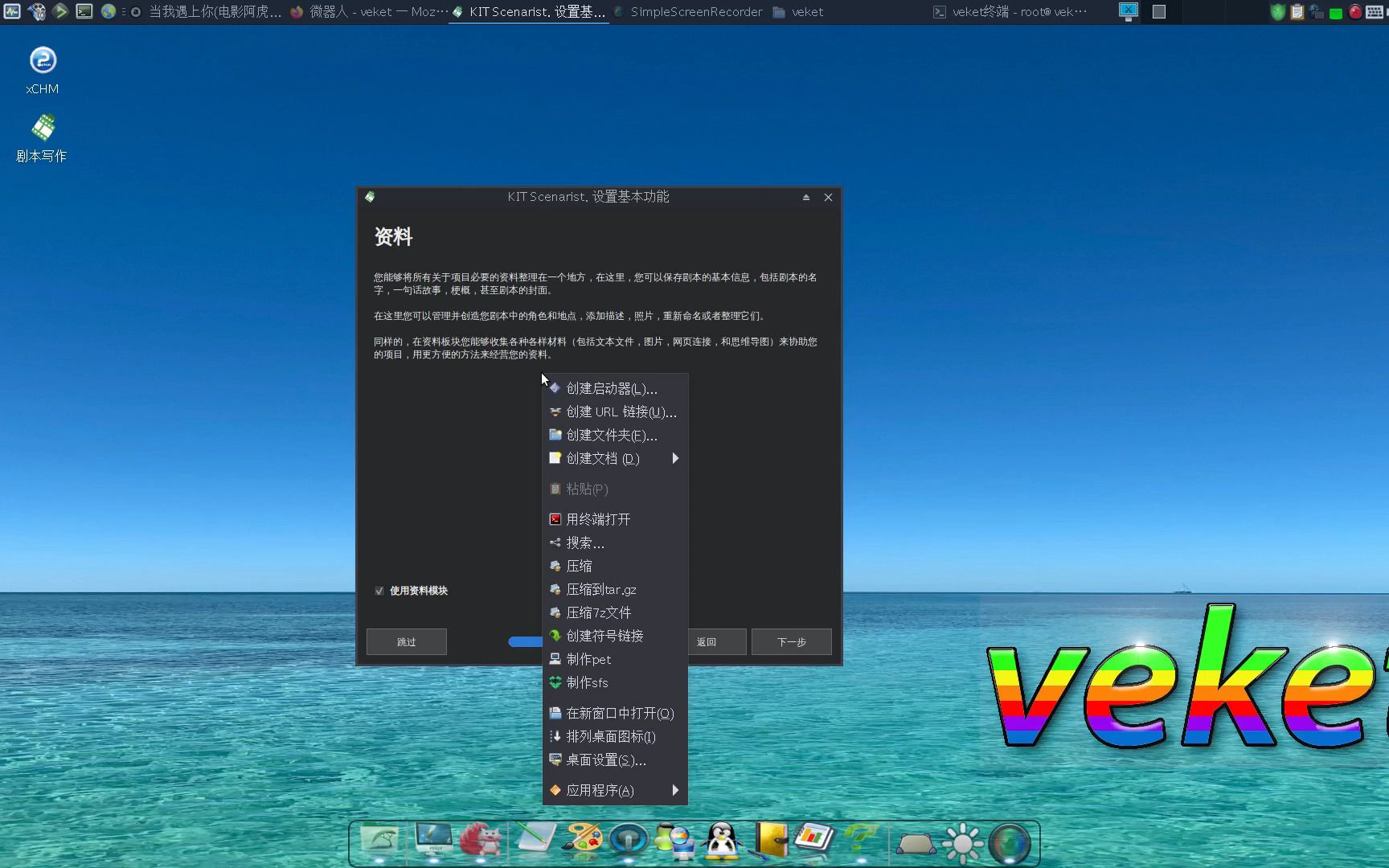Screen dimensions: 1389x868
Task: Open the keyboard layout tray icon
Action: tap(1375, 12)
